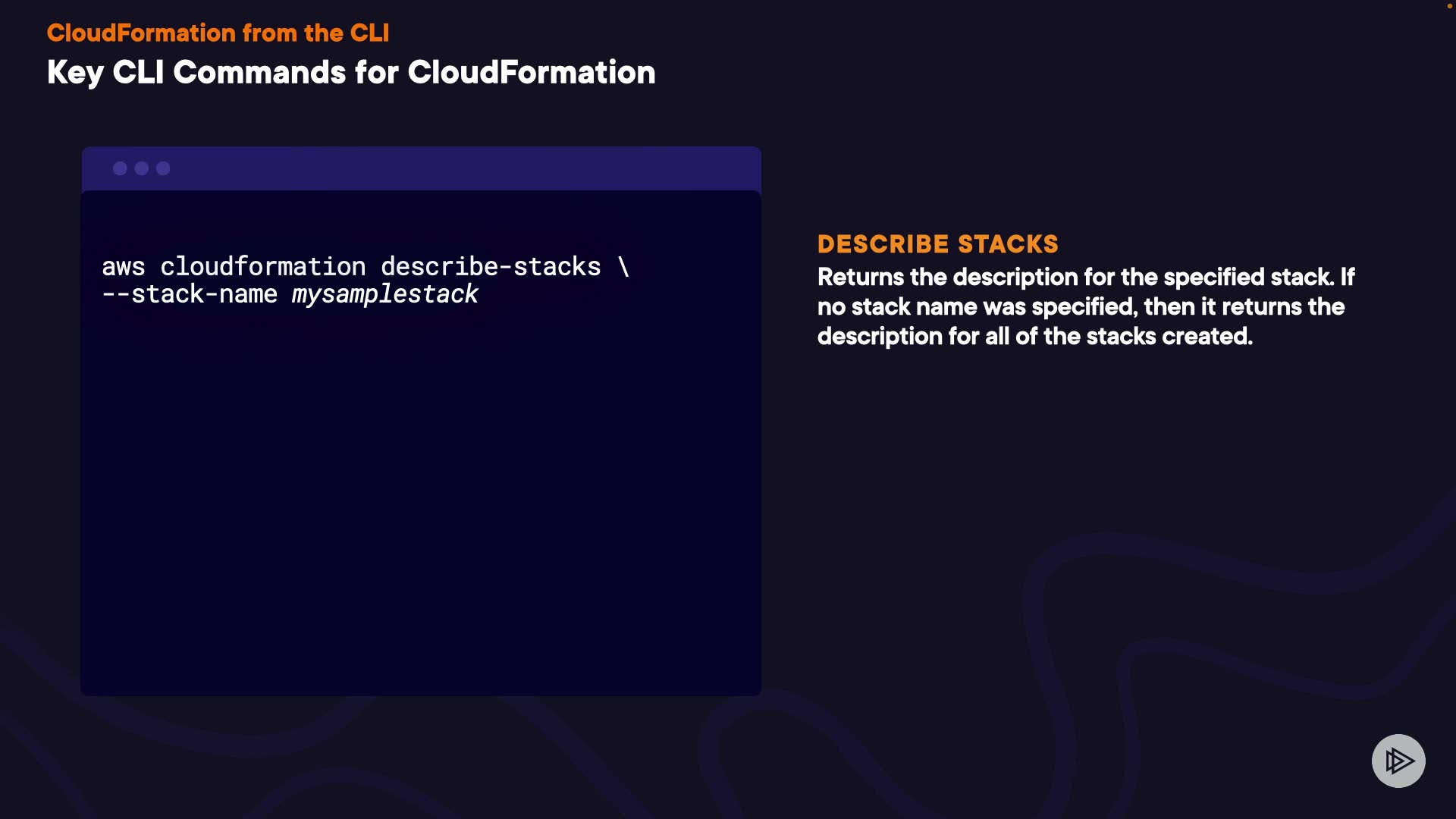The width and height of the screenshot is (1456, 819).
Task: Click the backslash line-continuation character
Action: (x=623, y=267)
